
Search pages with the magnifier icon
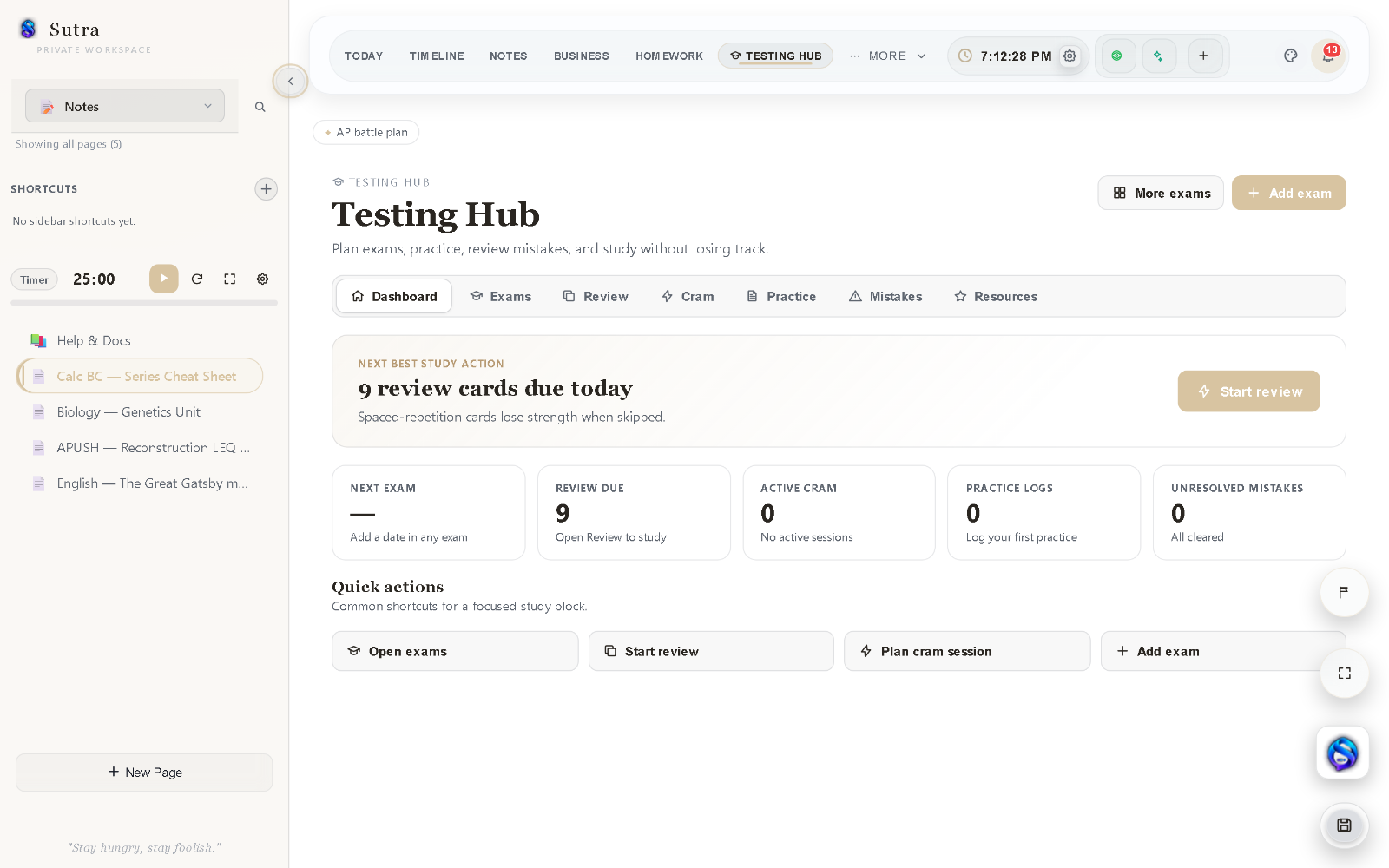click(x=260, y=107)
